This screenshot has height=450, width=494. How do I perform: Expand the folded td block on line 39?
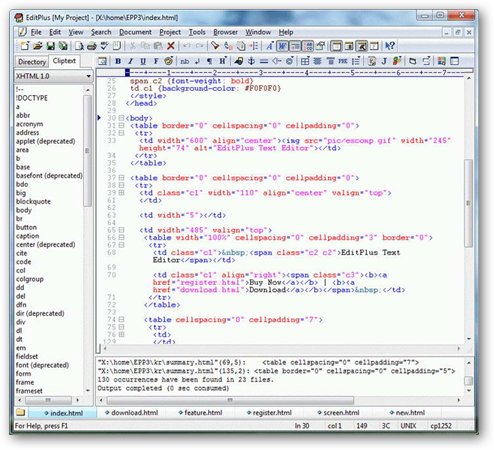121,193
